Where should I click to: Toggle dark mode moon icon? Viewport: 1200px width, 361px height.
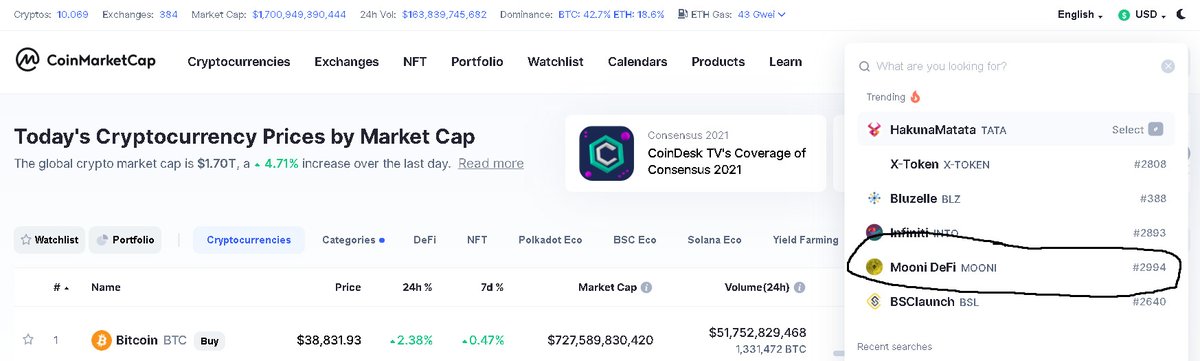1180,15
